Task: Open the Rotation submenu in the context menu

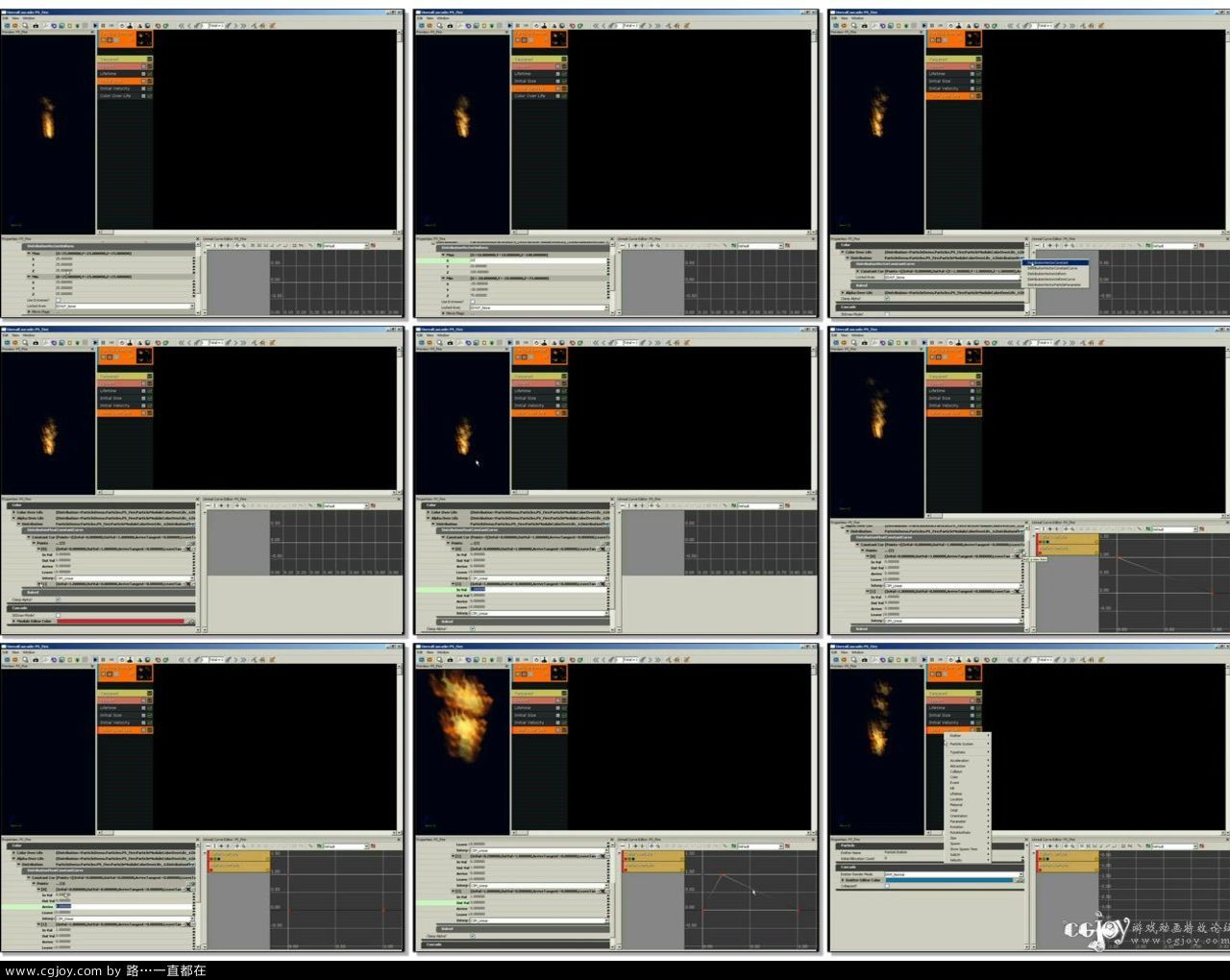Action: tap(968, 826)
